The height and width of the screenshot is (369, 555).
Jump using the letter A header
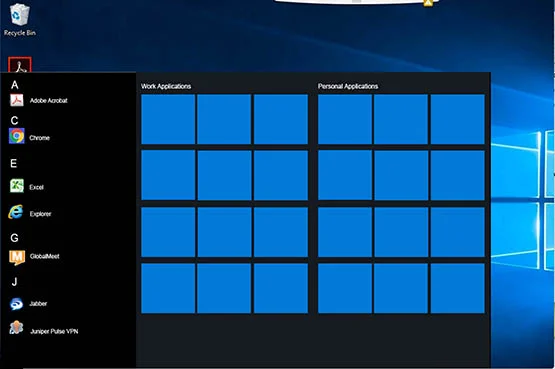click(15, 85)
